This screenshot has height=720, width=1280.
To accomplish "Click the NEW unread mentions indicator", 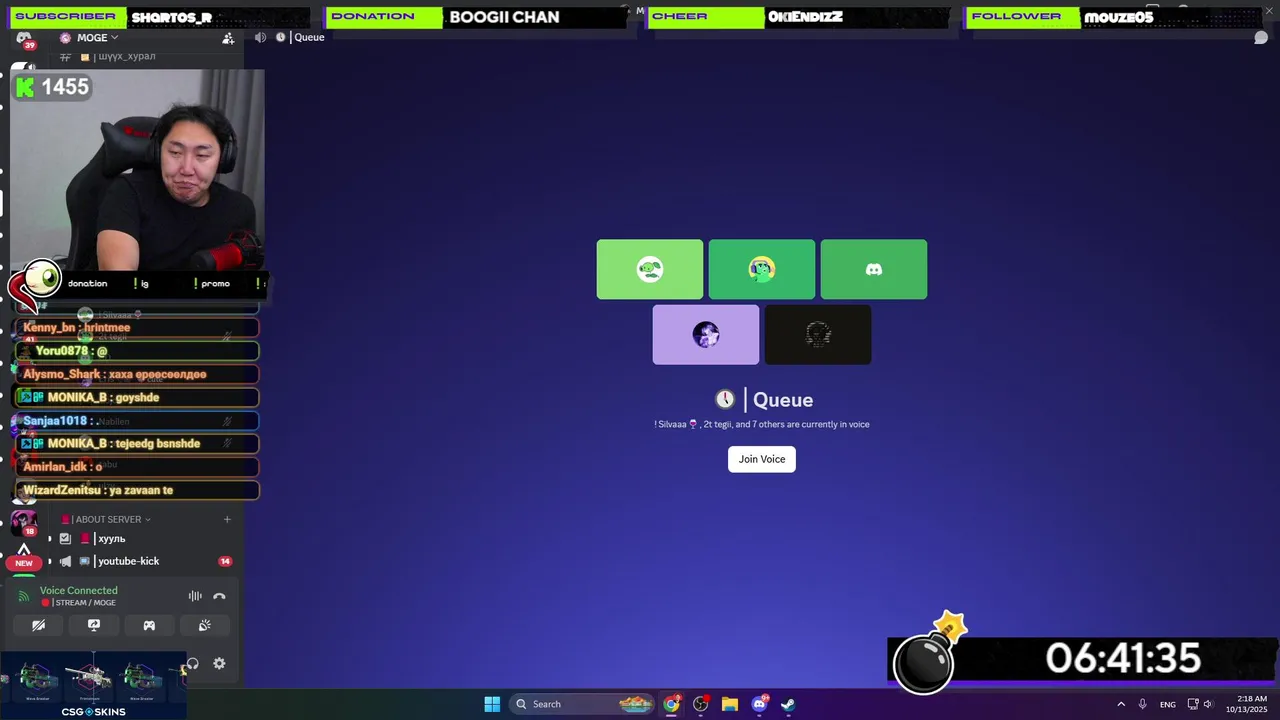I will 24,563.
